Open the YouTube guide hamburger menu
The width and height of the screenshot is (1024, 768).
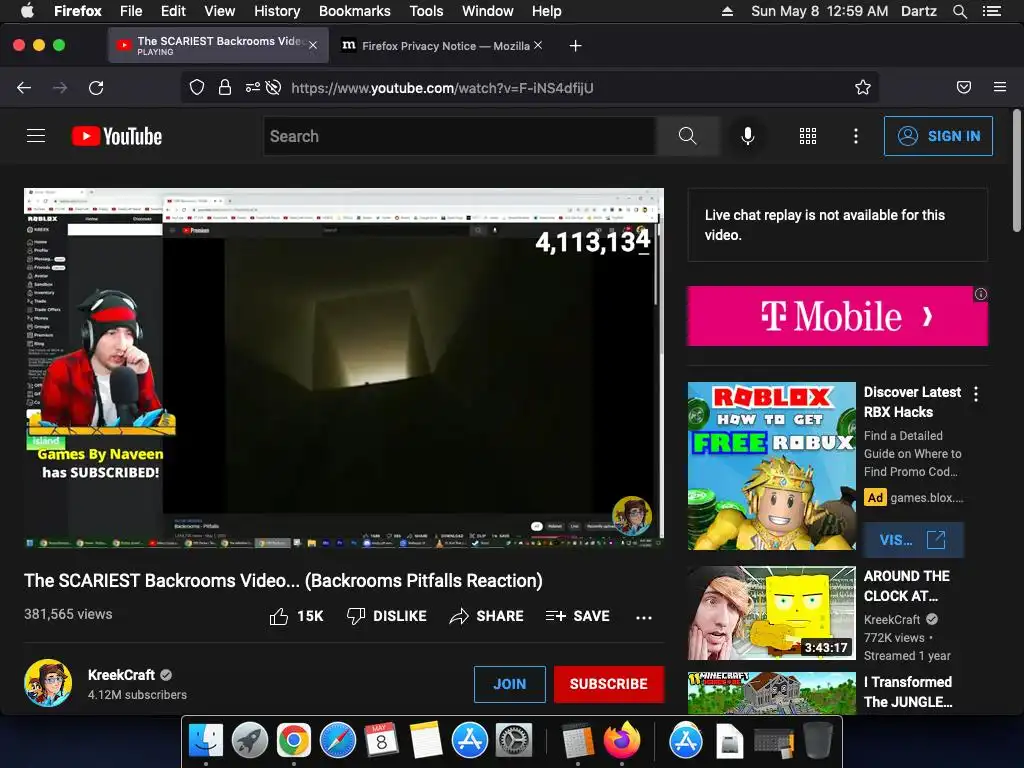pyautogui.click(x=36, y=136)
